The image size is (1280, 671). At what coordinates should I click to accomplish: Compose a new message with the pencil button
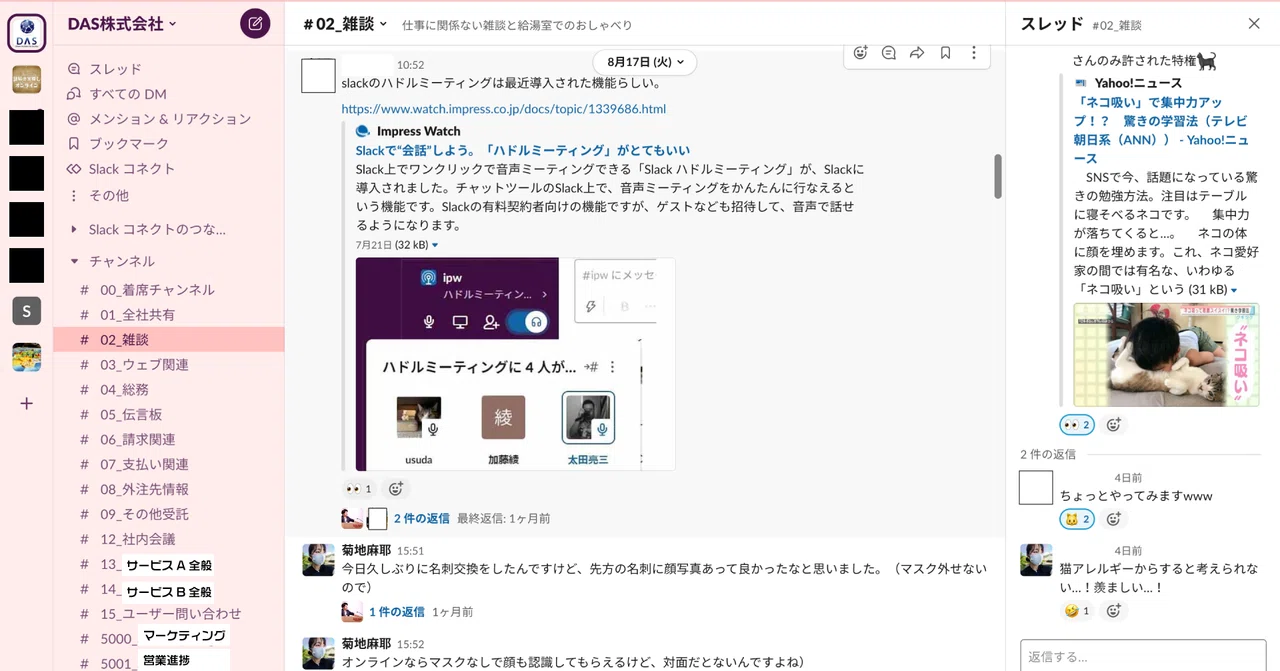coord(255,24)
